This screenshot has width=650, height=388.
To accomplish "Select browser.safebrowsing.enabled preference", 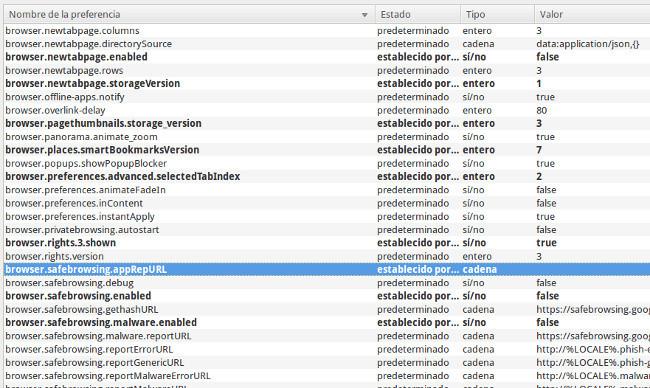I will point(327,296).
